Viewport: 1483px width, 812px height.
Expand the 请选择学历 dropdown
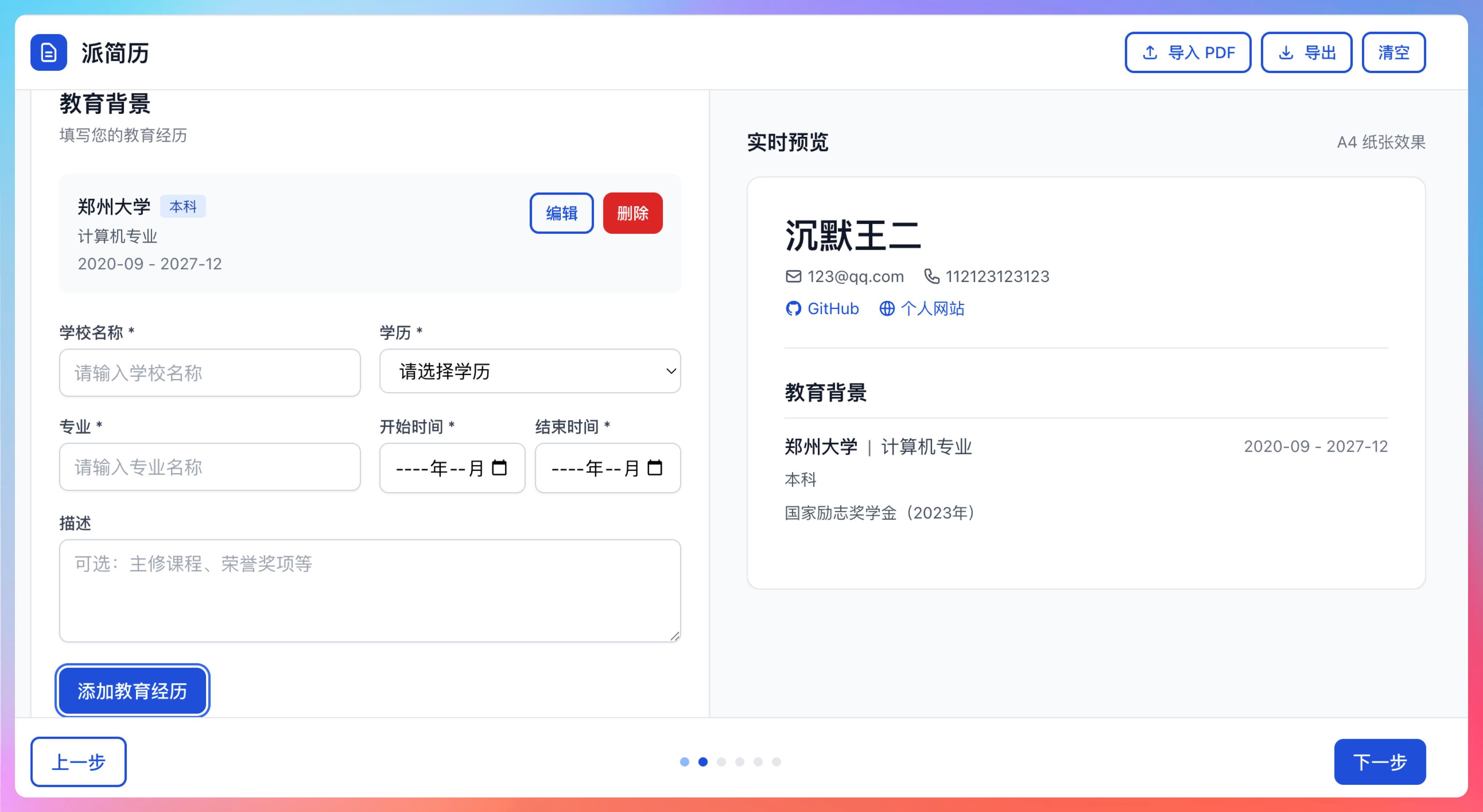(518, 371)
